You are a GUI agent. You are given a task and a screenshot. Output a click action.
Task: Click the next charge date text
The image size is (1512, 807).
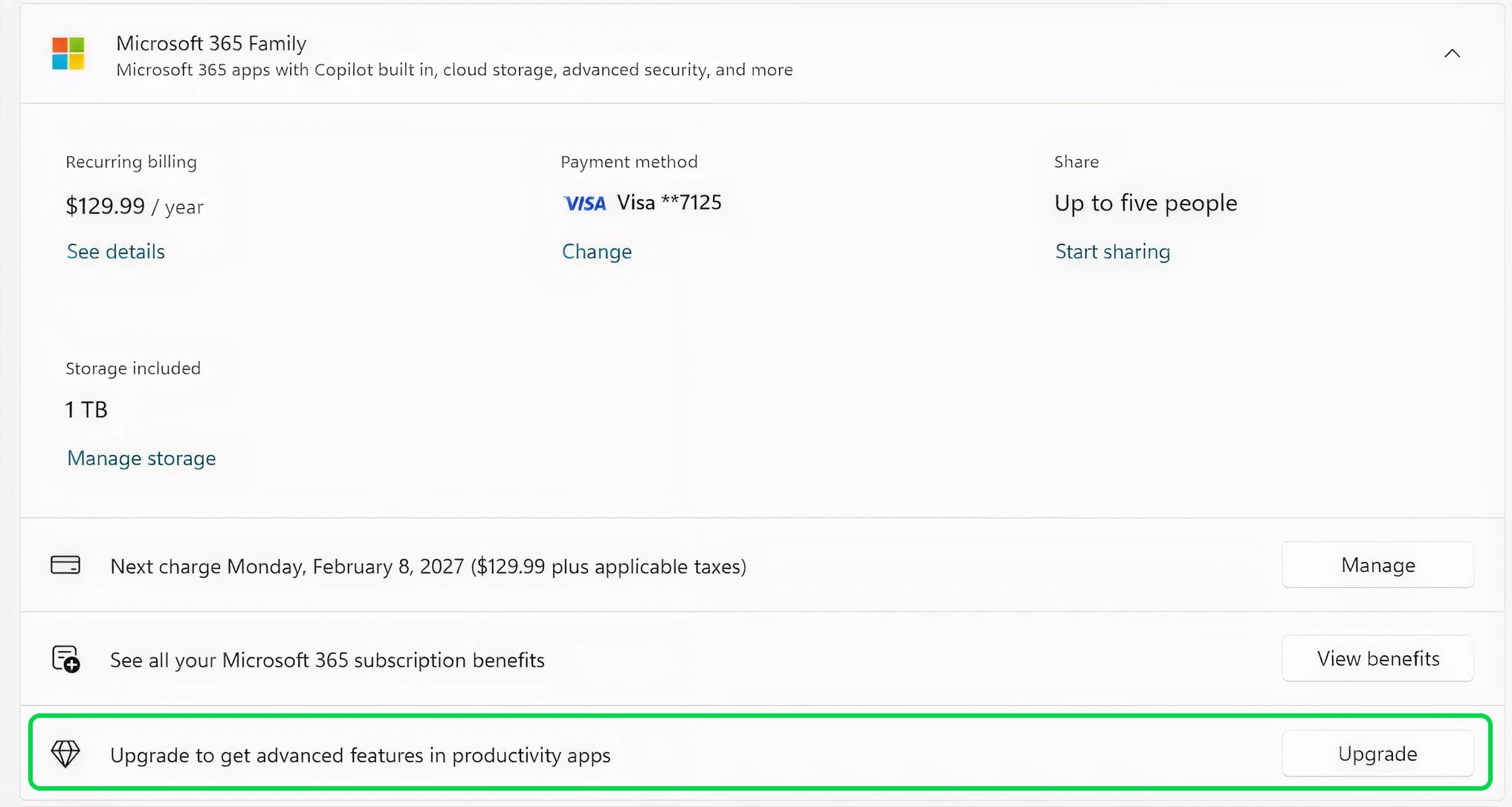click(428, 566)
